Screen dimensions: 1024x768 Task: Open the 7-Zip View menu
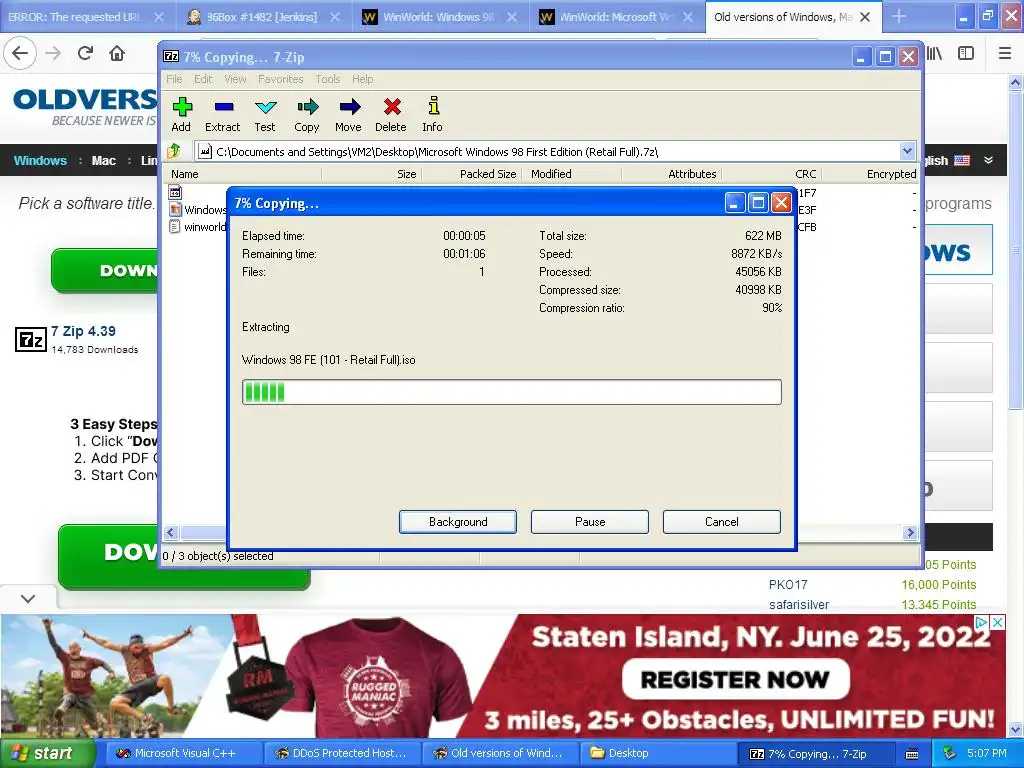click(235, 79)
